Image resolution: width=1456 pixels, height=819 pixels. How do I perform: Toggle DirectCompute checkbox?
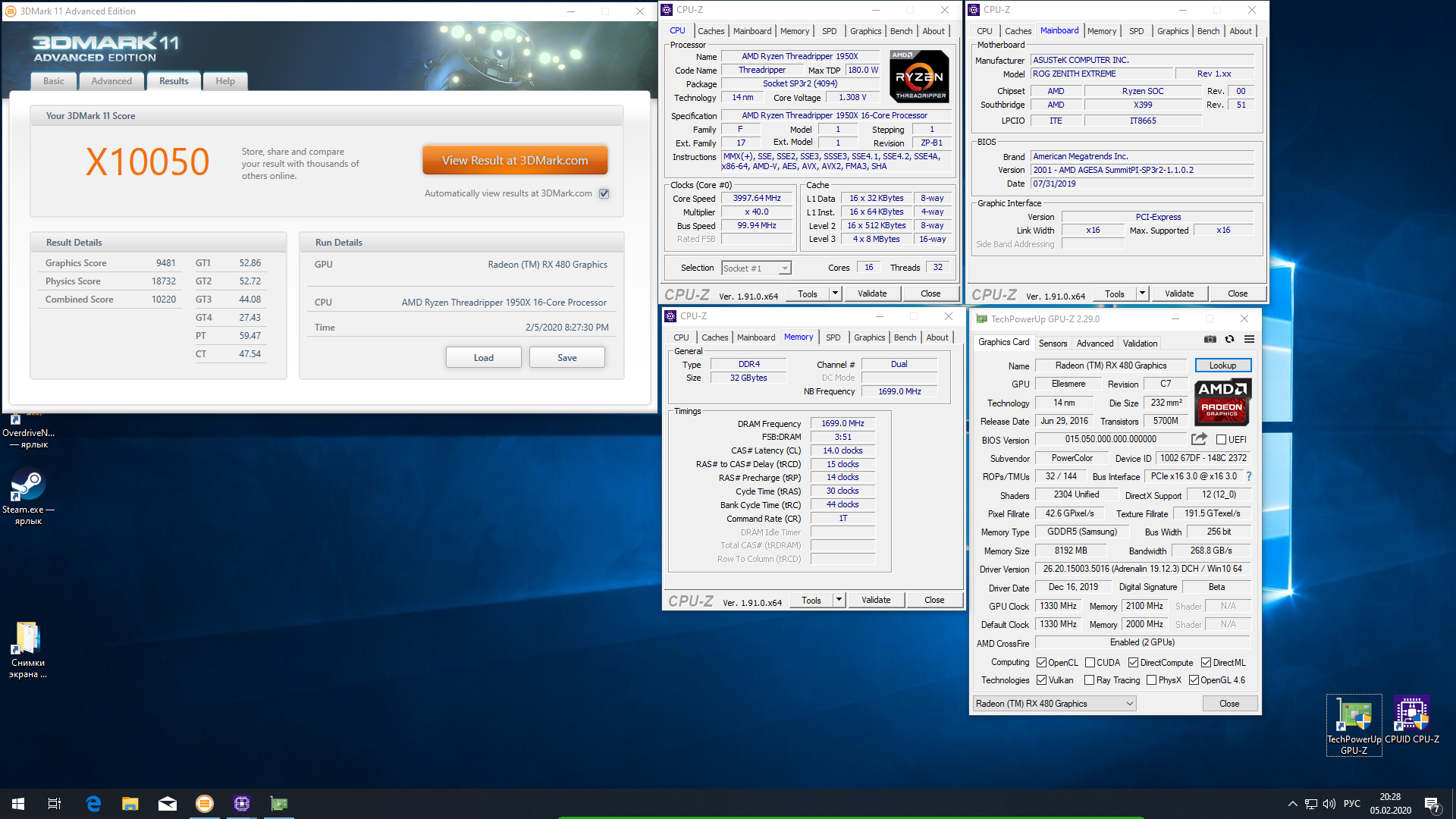click(x=1133, y=663)
